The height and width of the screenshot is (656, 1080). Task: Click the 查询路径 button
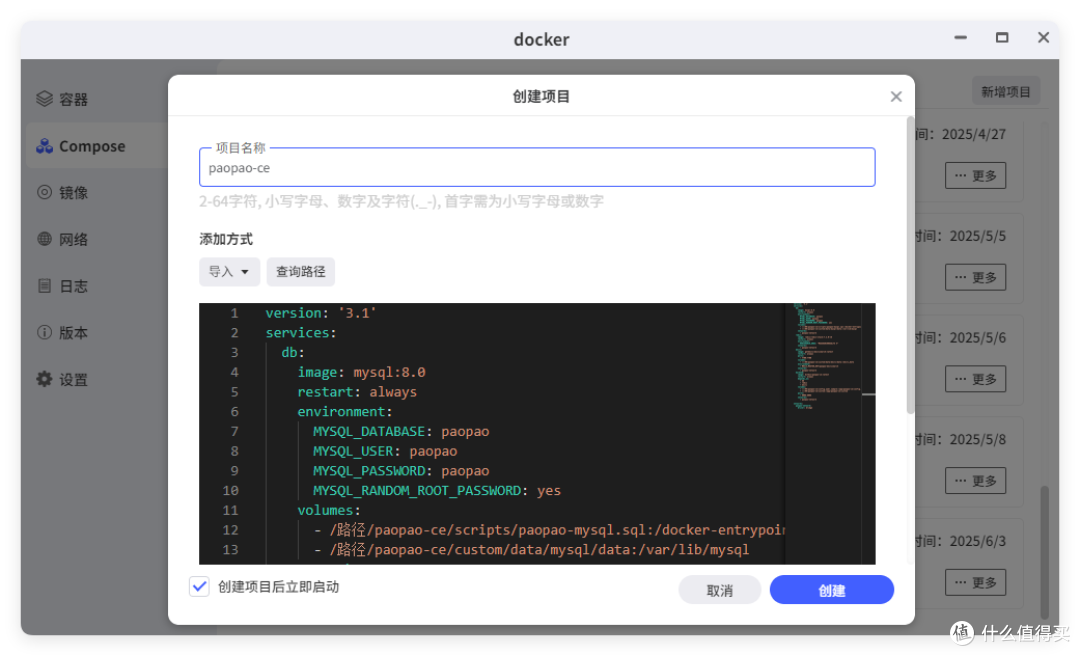click(301, 271)
